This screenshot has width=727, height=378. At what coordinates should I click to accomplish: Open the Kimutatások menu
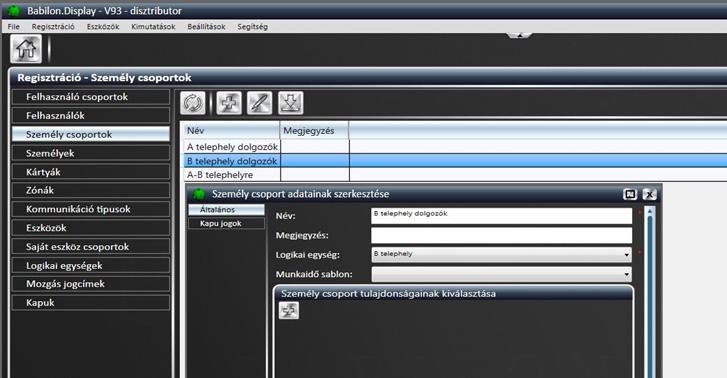[x=153, y=27]
